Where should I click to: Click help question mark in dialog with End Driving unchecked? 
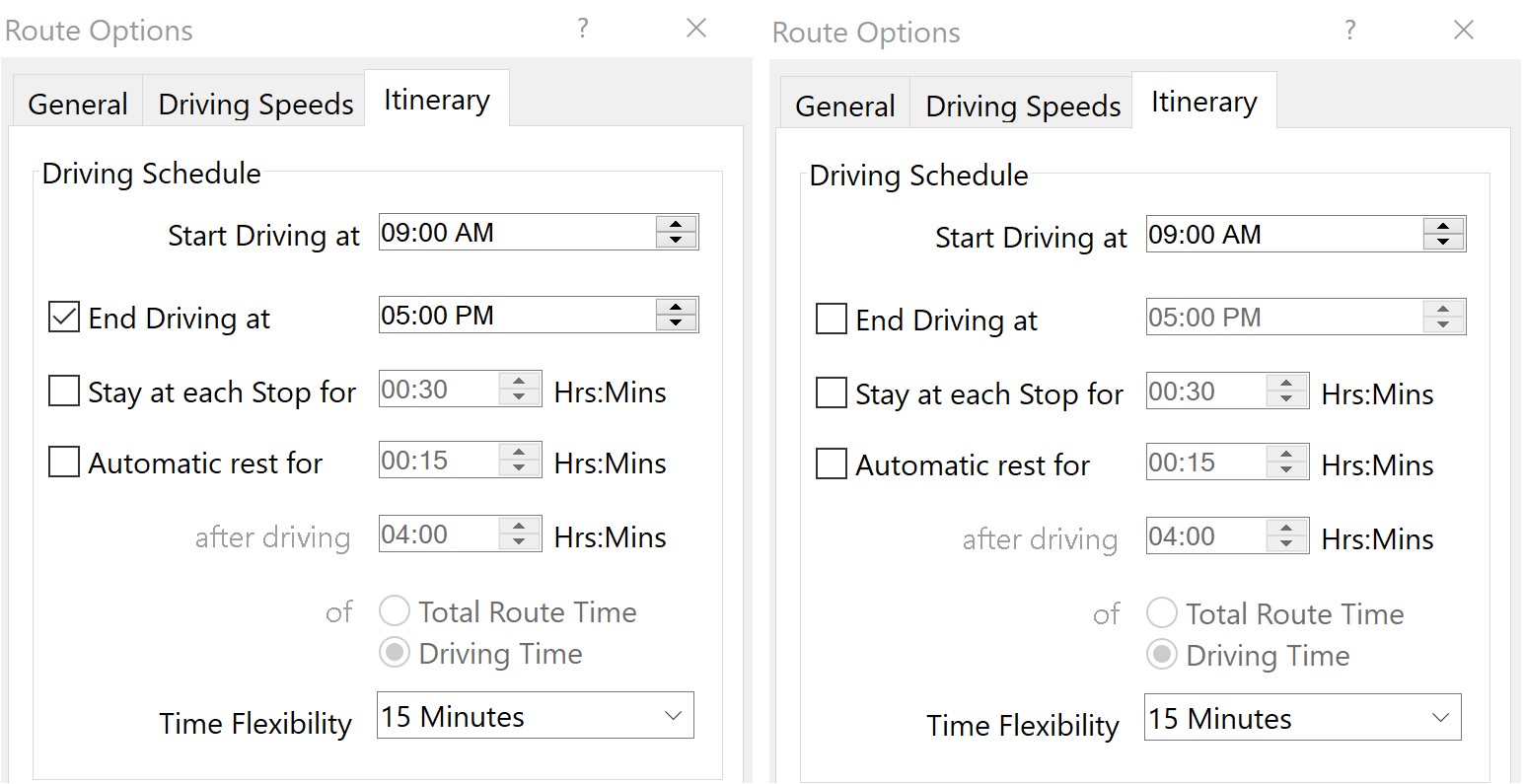(1350, 31)
